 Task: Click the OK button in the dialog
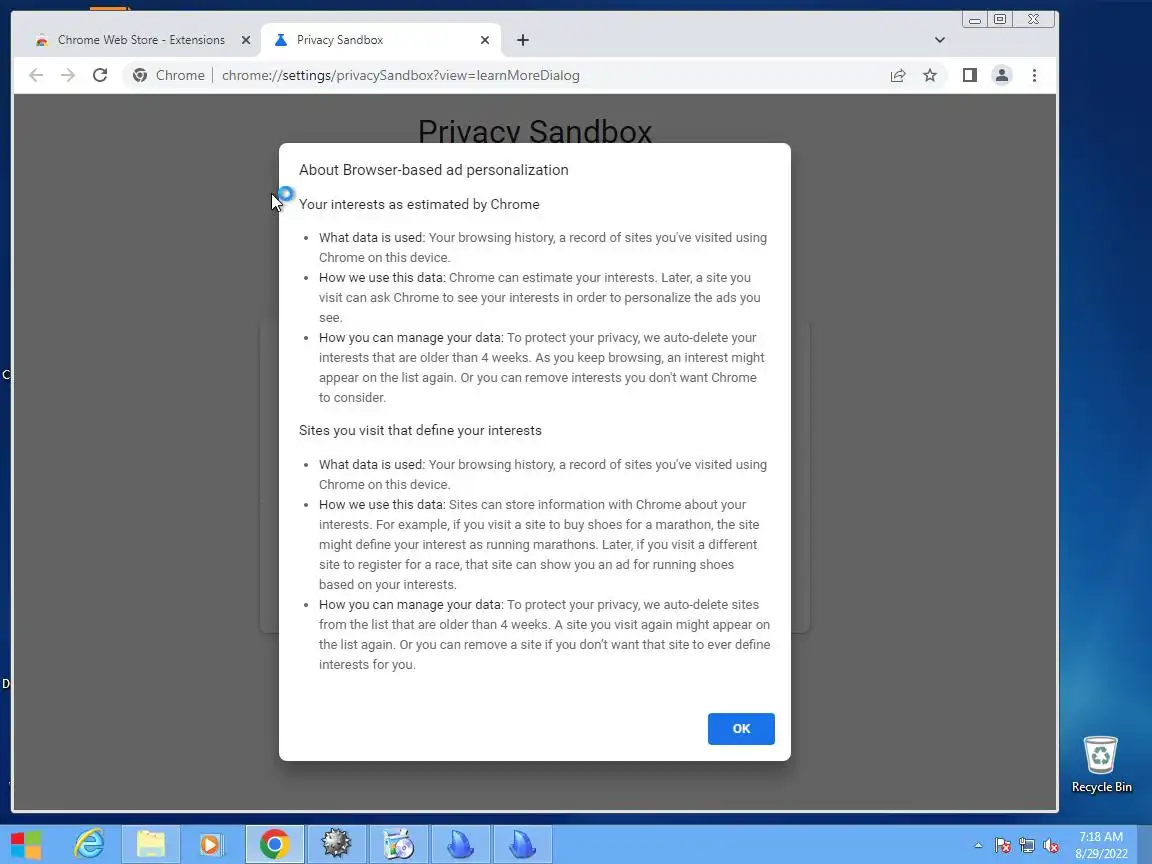click(x=741, y=728)
